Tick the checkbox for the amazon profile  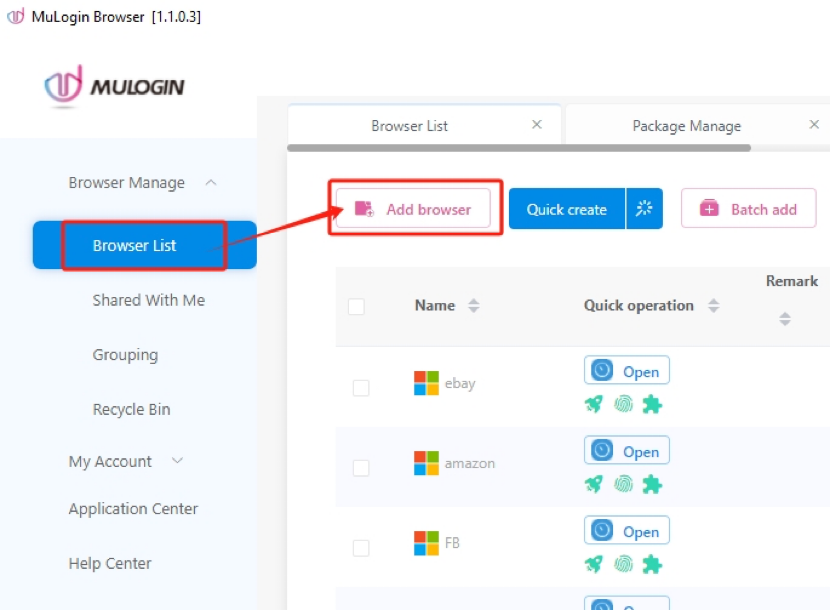tap(361, 468)
